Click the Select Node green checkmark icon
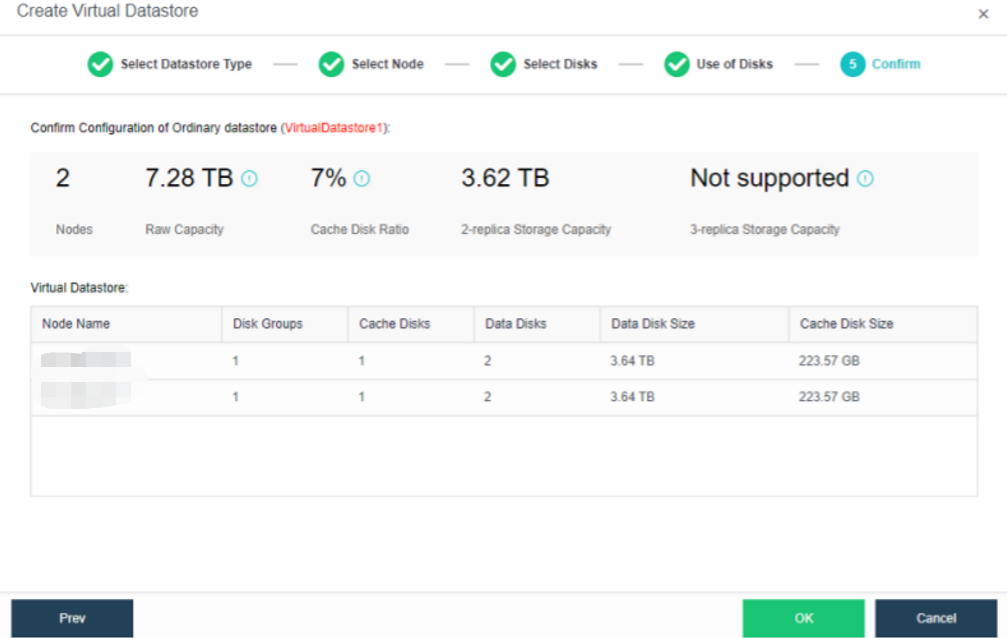 click(331, 64)
